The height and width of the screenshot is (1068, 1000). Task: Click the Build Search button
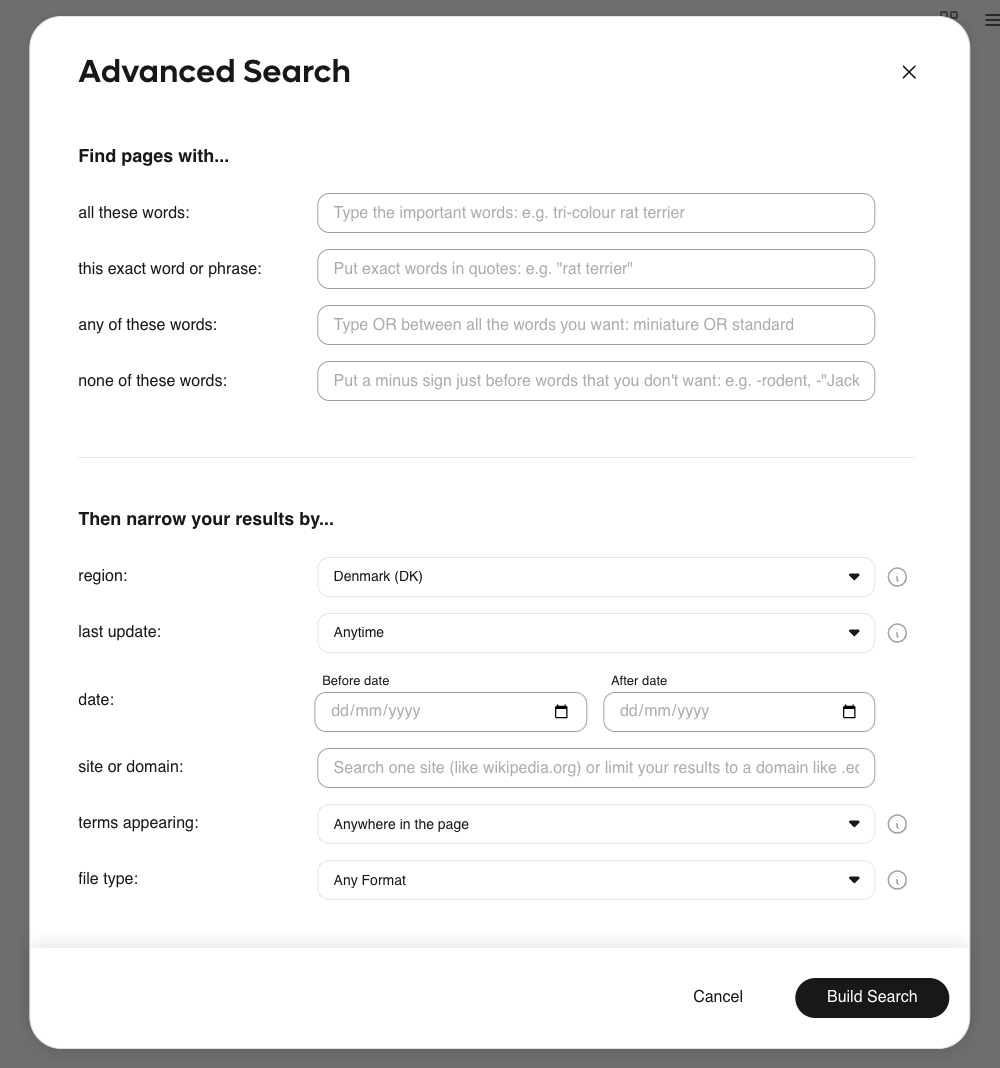[871, 997]
